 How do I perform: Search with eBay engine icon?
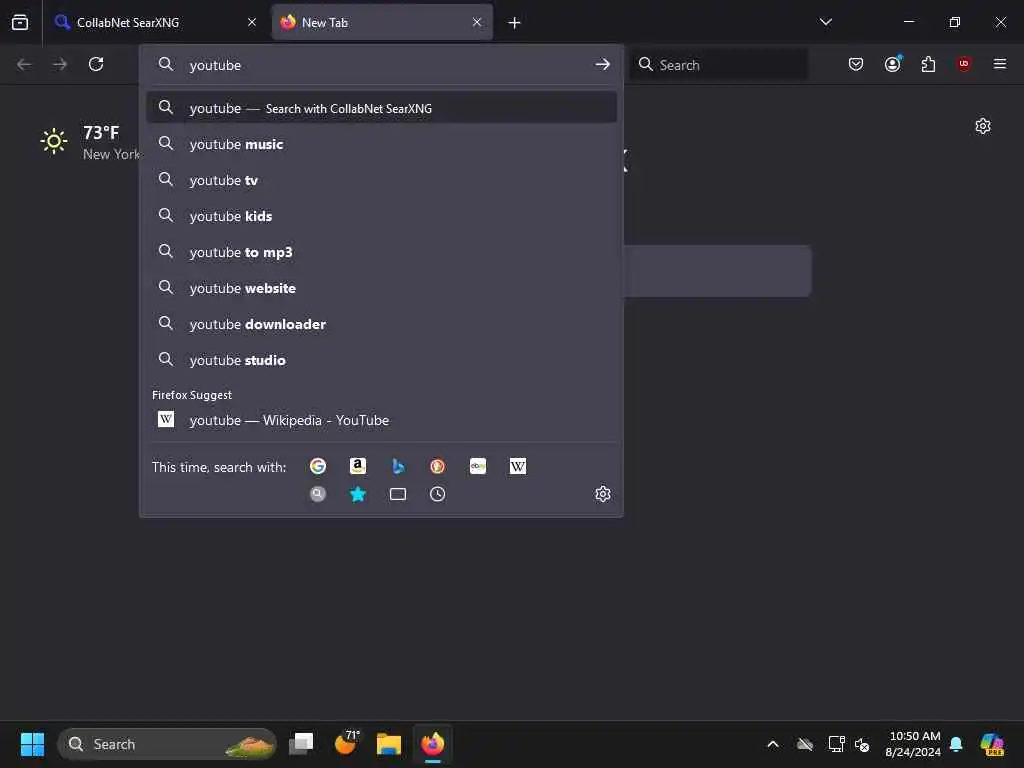(478, 466)
